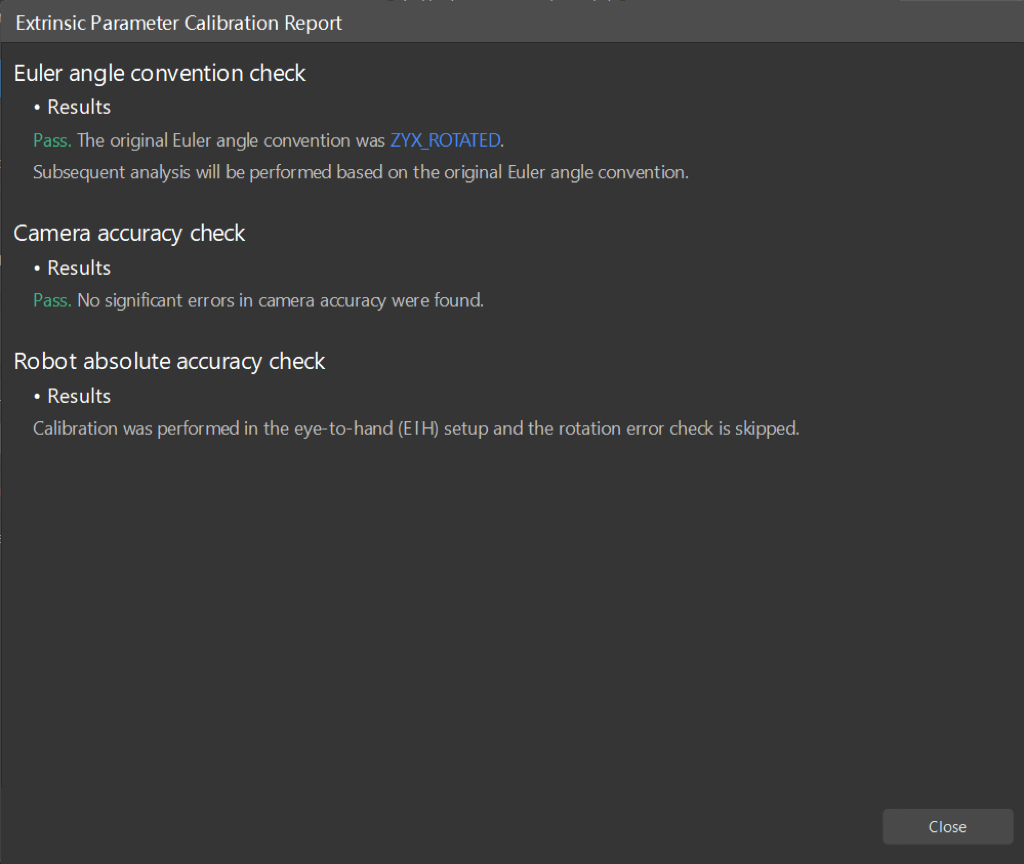Click the Extrinsic Parameter Calibration Report title bar
The height and width of the screenshot is (864, 1024).
(x=179, y=23)
